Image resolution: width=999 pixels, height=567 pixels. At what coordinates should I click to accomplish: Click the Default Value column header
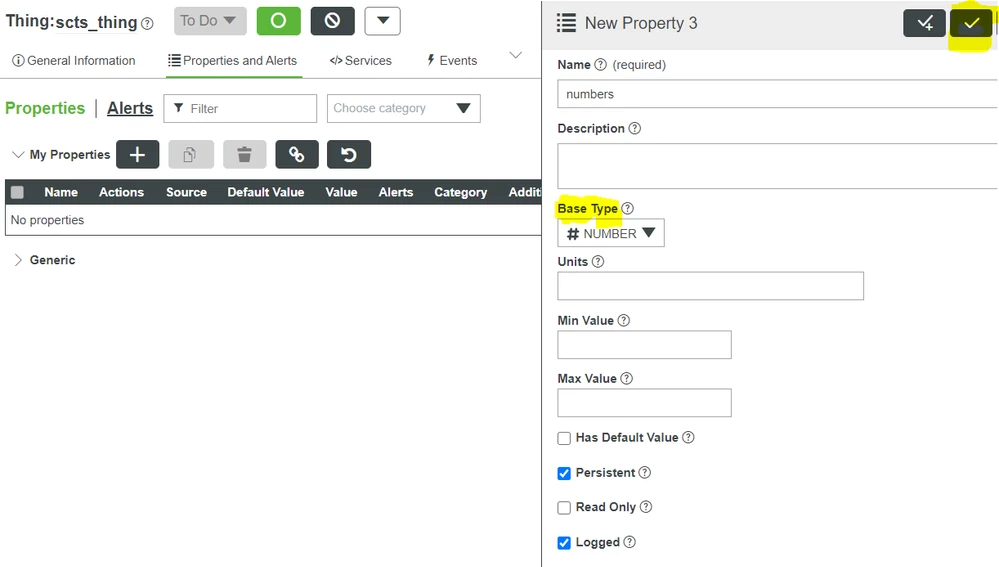[266, 192]
